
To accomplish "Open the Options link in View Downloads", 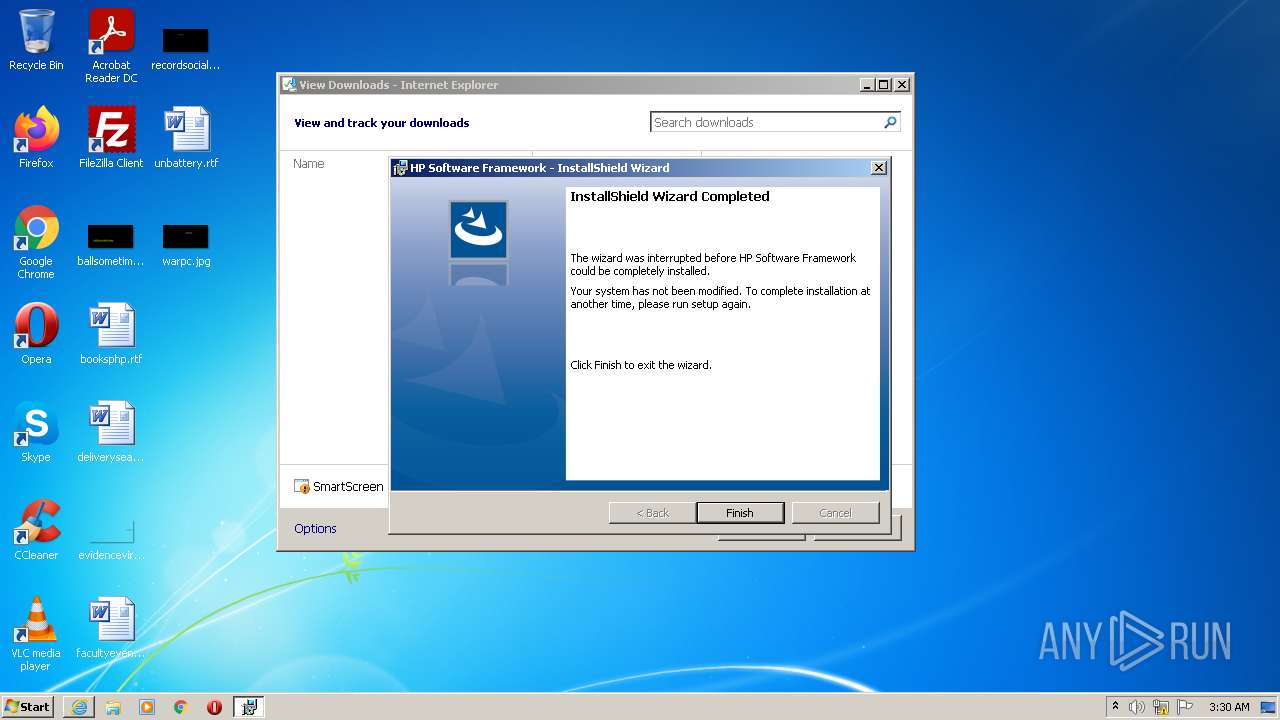I will (315, 529).
